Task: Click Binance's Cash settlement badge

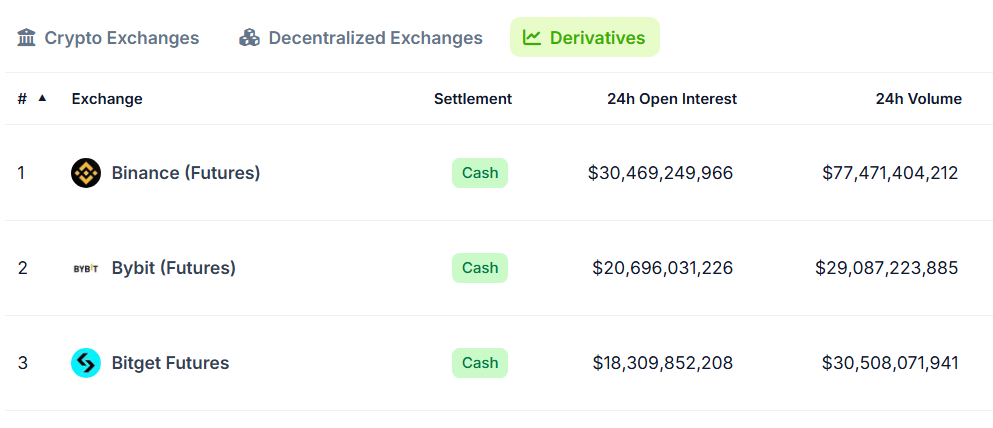Action: click(x=480, y=173)
